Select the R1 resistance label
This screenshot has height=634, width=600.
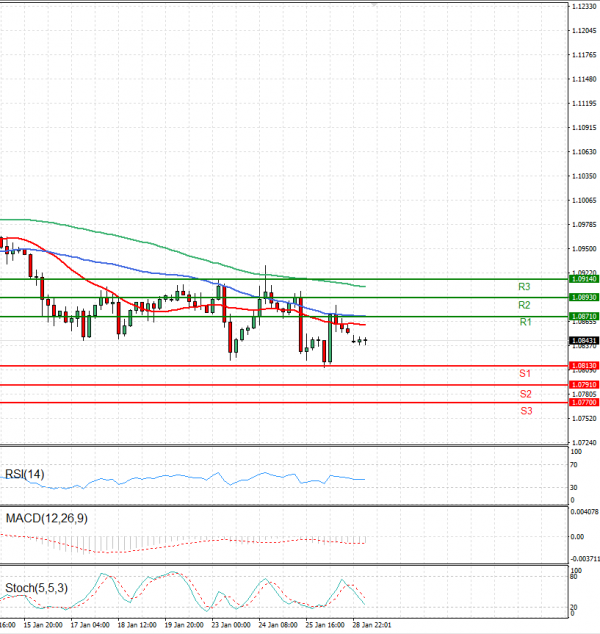click(525, 322)
